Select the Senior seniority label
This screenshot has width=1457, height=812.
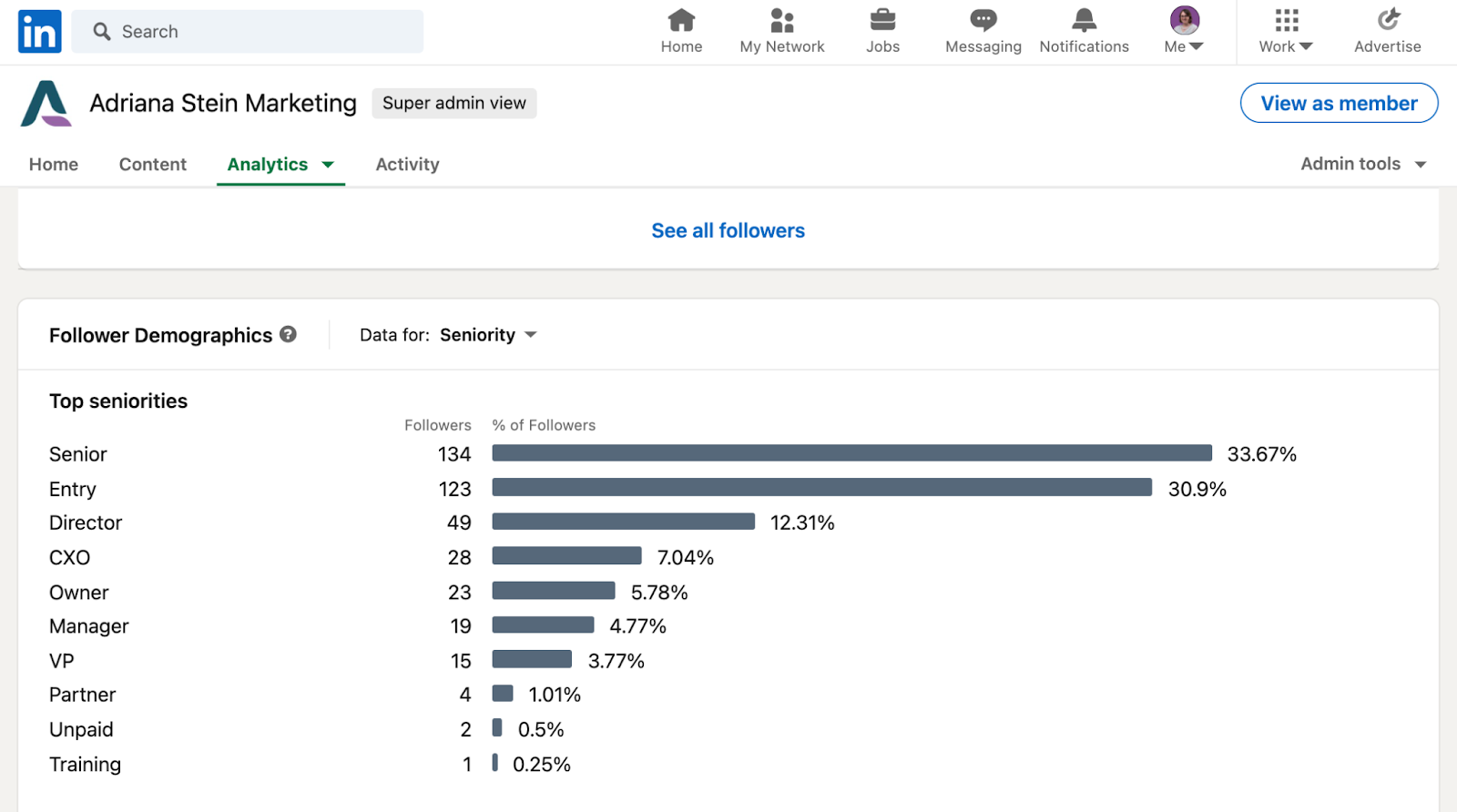78,454
